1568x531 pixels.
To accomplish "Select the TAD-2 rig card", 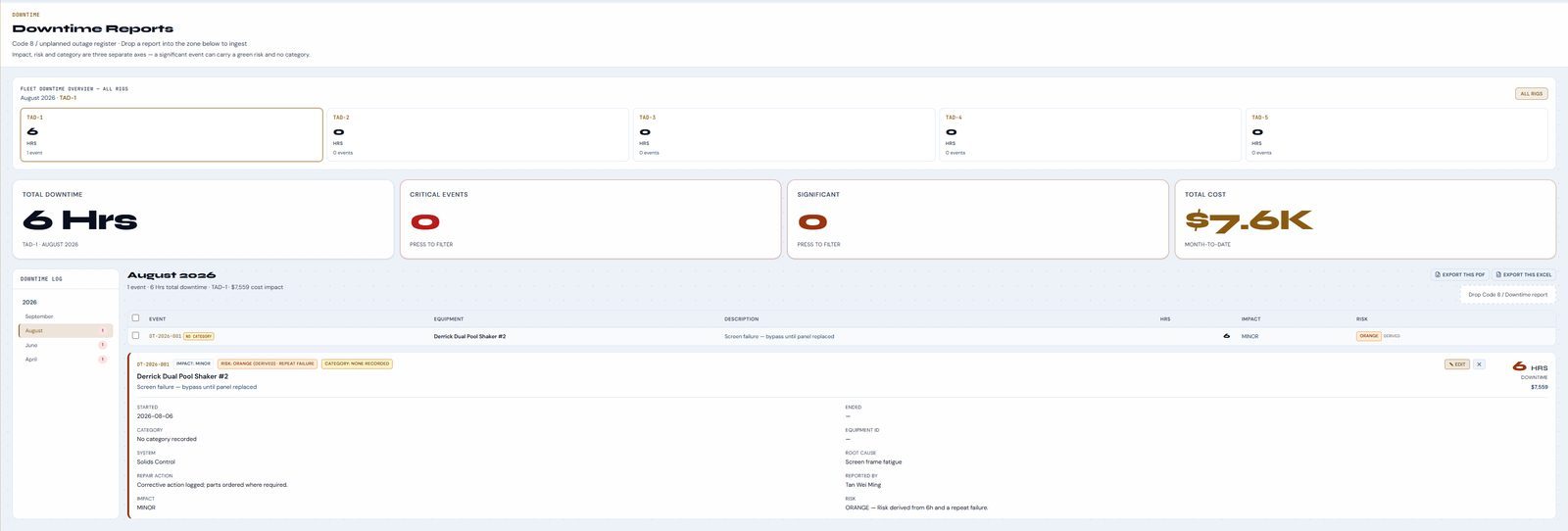I will point(477,134).
